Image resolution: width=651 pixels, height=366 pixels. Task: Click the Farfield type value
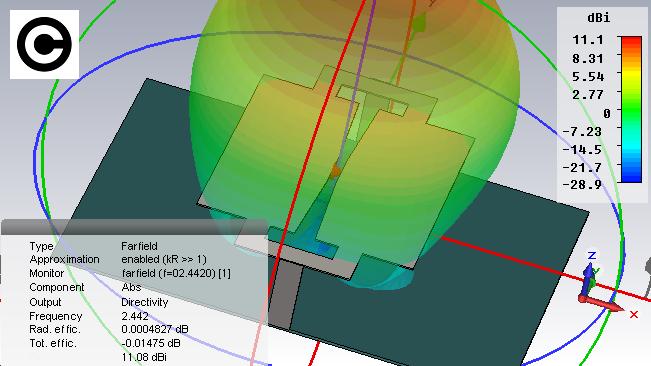click(139, 246)
